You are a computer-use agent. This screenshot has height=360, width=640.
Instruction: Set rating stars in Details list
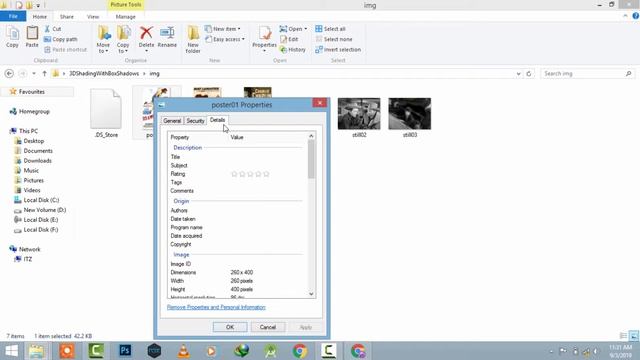250,174
